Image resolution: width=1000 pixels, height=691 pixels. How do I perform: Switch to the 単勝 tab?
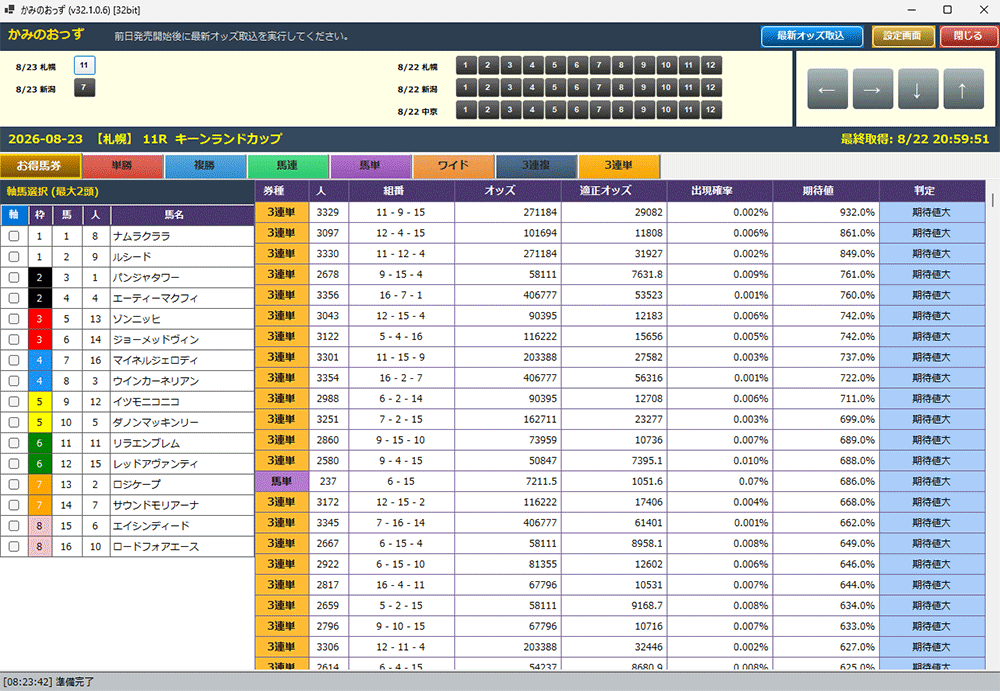coord(122,166)
